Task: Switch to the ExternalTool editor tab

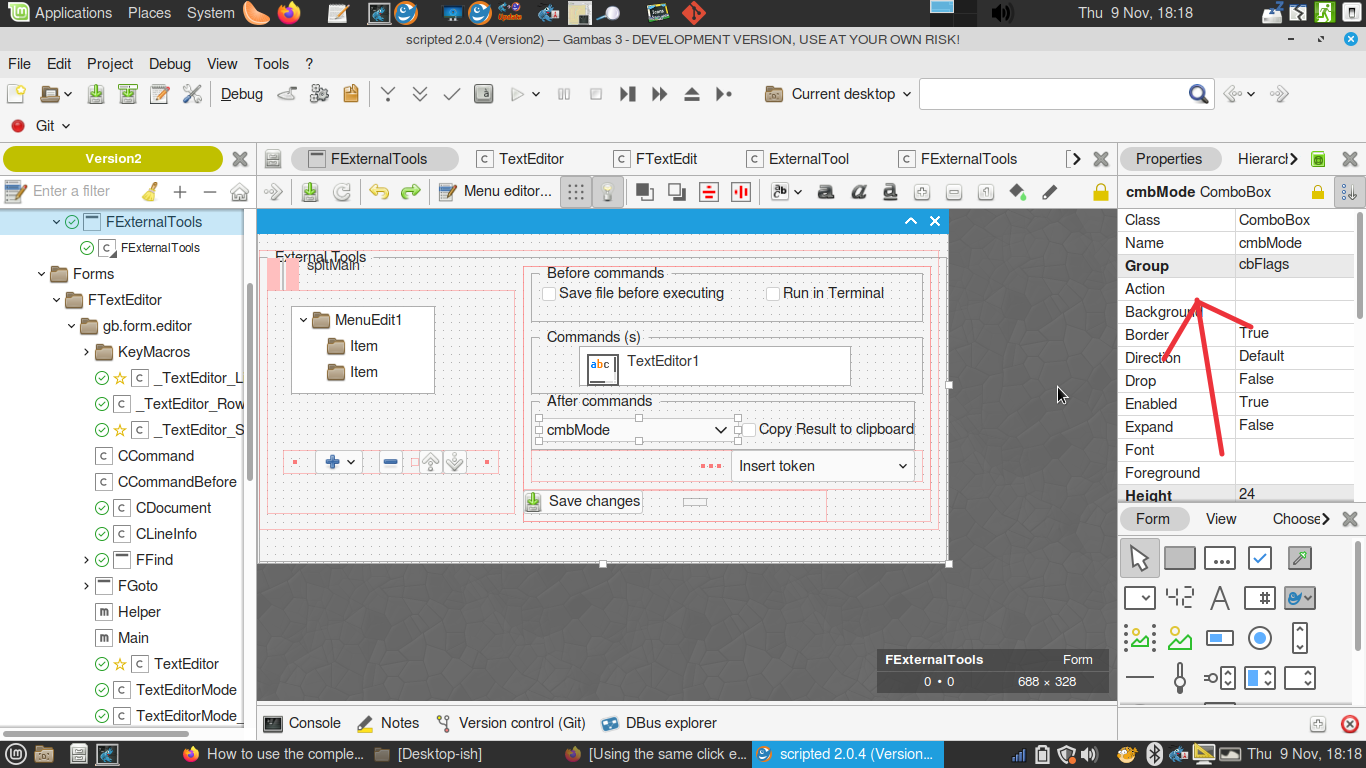Action: 807,159
